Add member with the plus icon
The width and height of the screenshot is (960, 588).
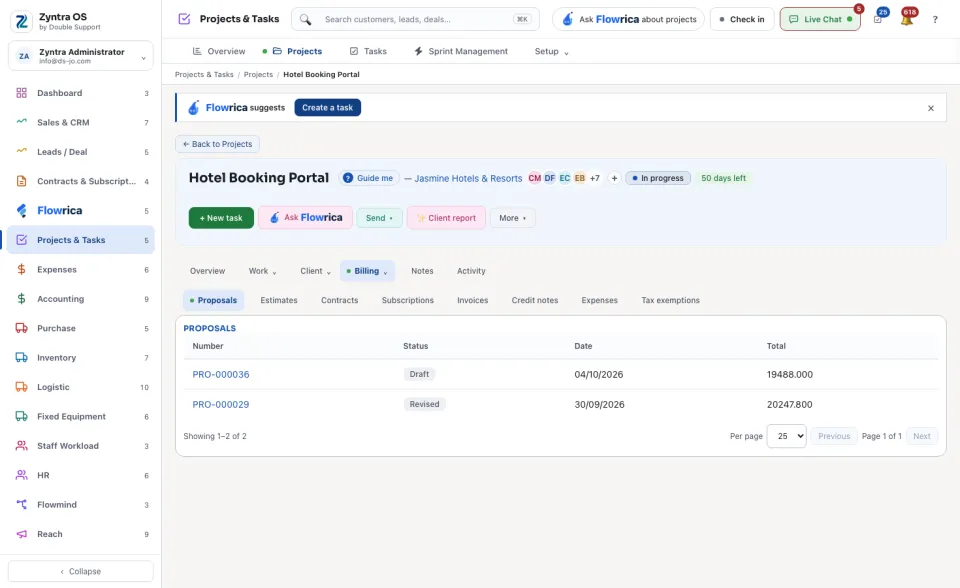(x=614, y=178)
